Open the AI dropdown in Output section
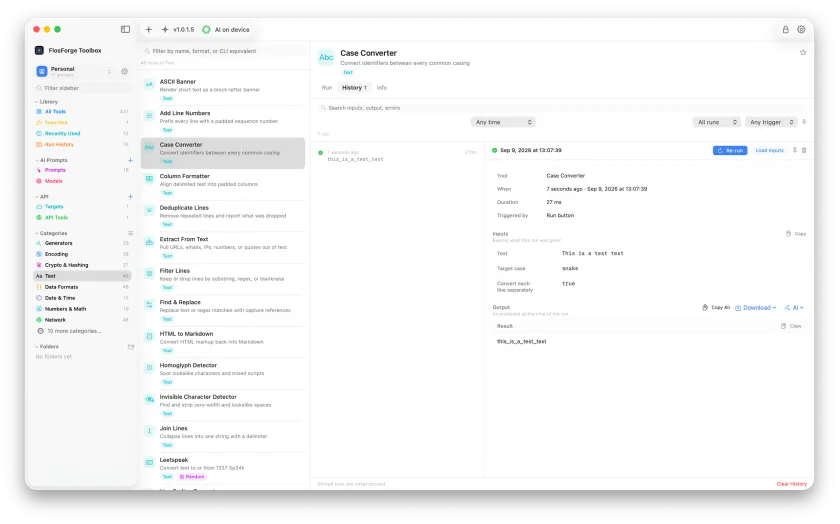Image resolution: width=840 pixels, height=524 pixels. pos(794,308)
